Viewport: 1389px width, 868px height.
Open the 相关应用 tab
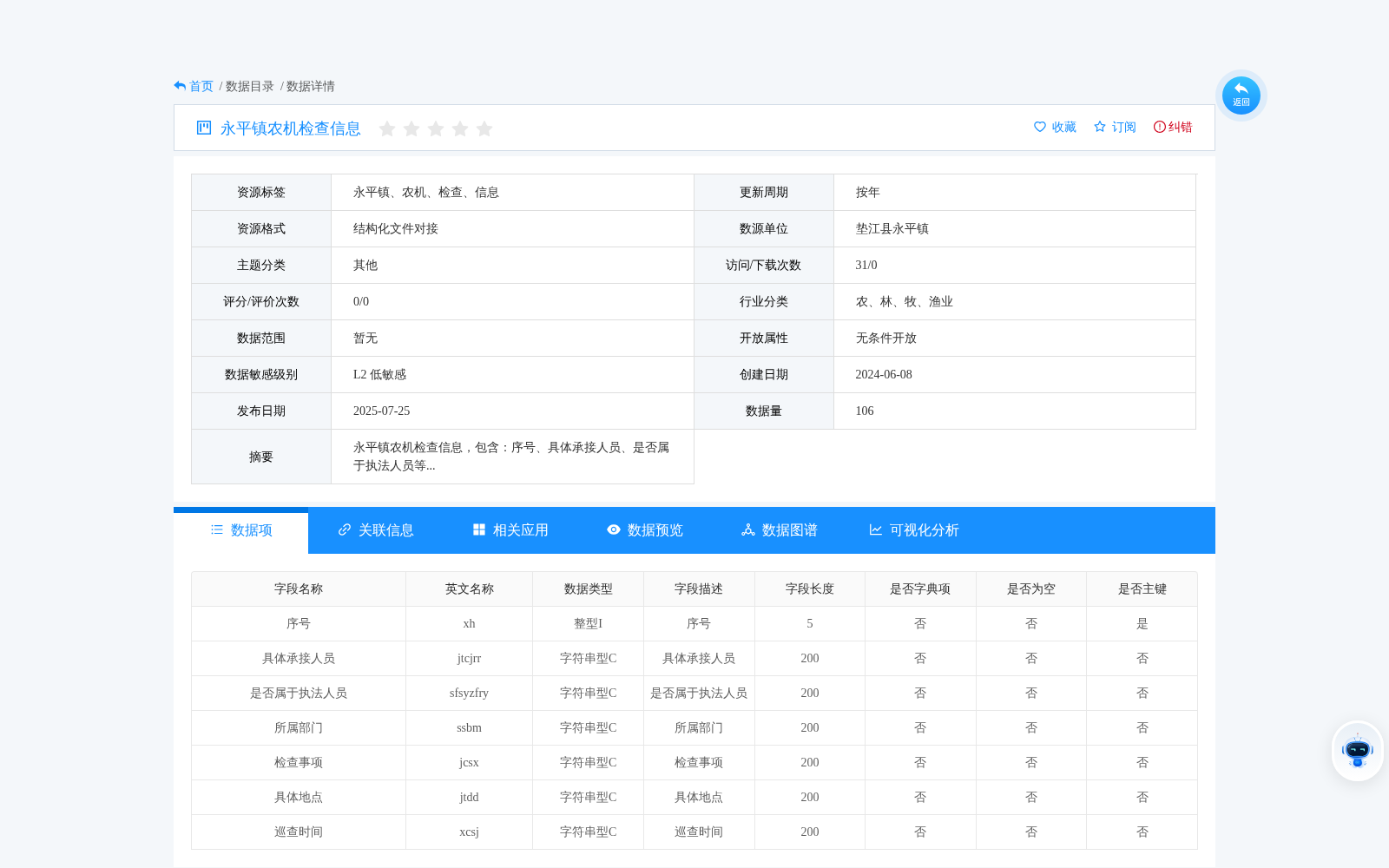tap(510, 530)
